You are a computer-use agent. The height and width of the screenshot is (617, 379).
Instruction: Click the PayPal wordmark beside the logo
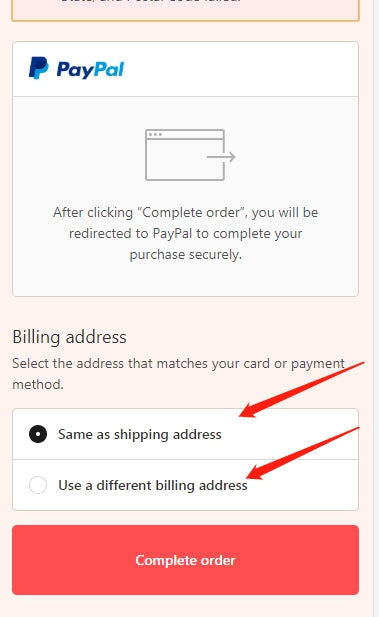(90, 70)
